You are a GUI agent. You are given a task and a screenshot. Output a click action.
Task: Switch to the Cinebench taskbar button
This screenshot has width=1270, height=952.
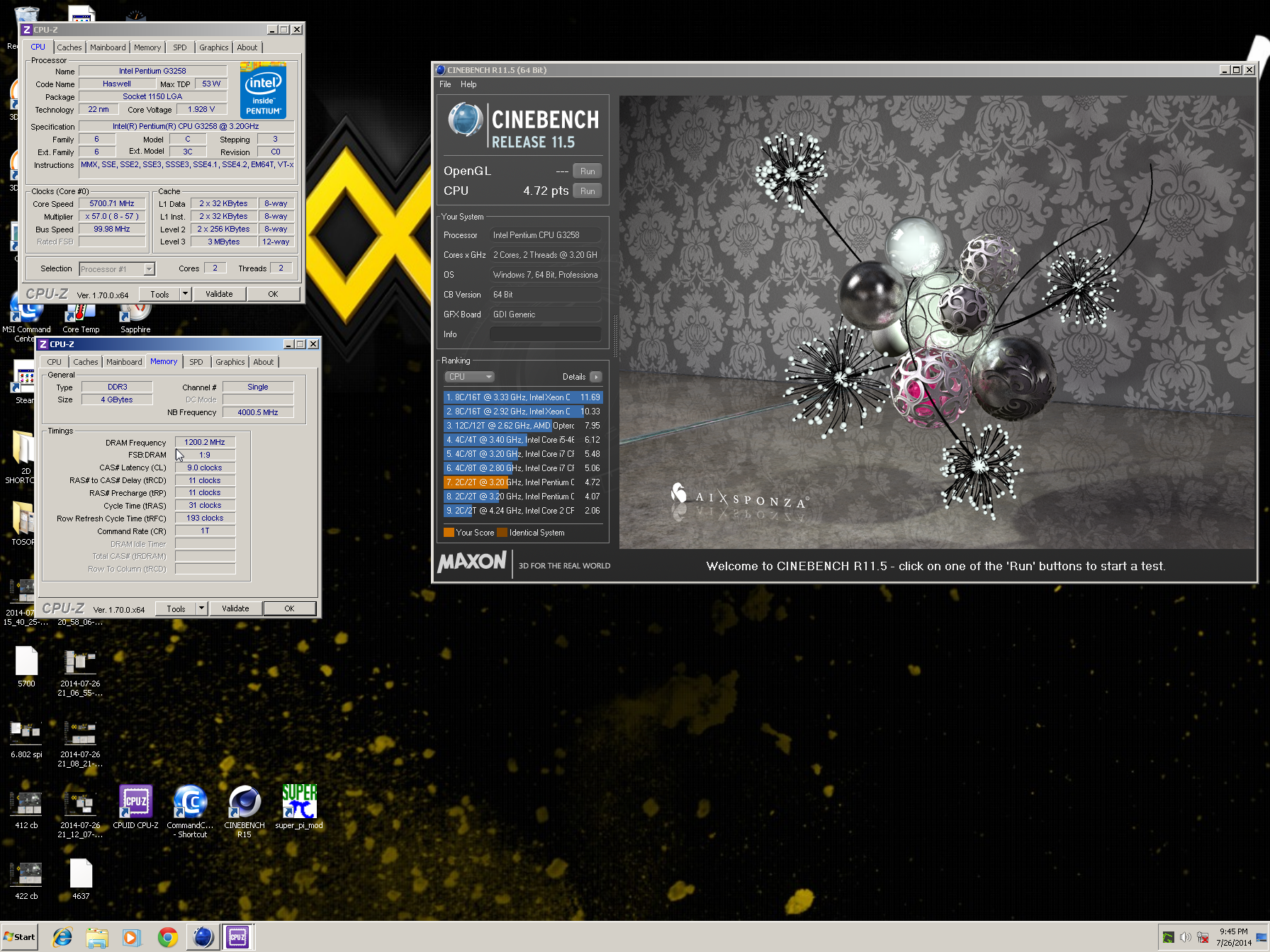coord(203,937)
